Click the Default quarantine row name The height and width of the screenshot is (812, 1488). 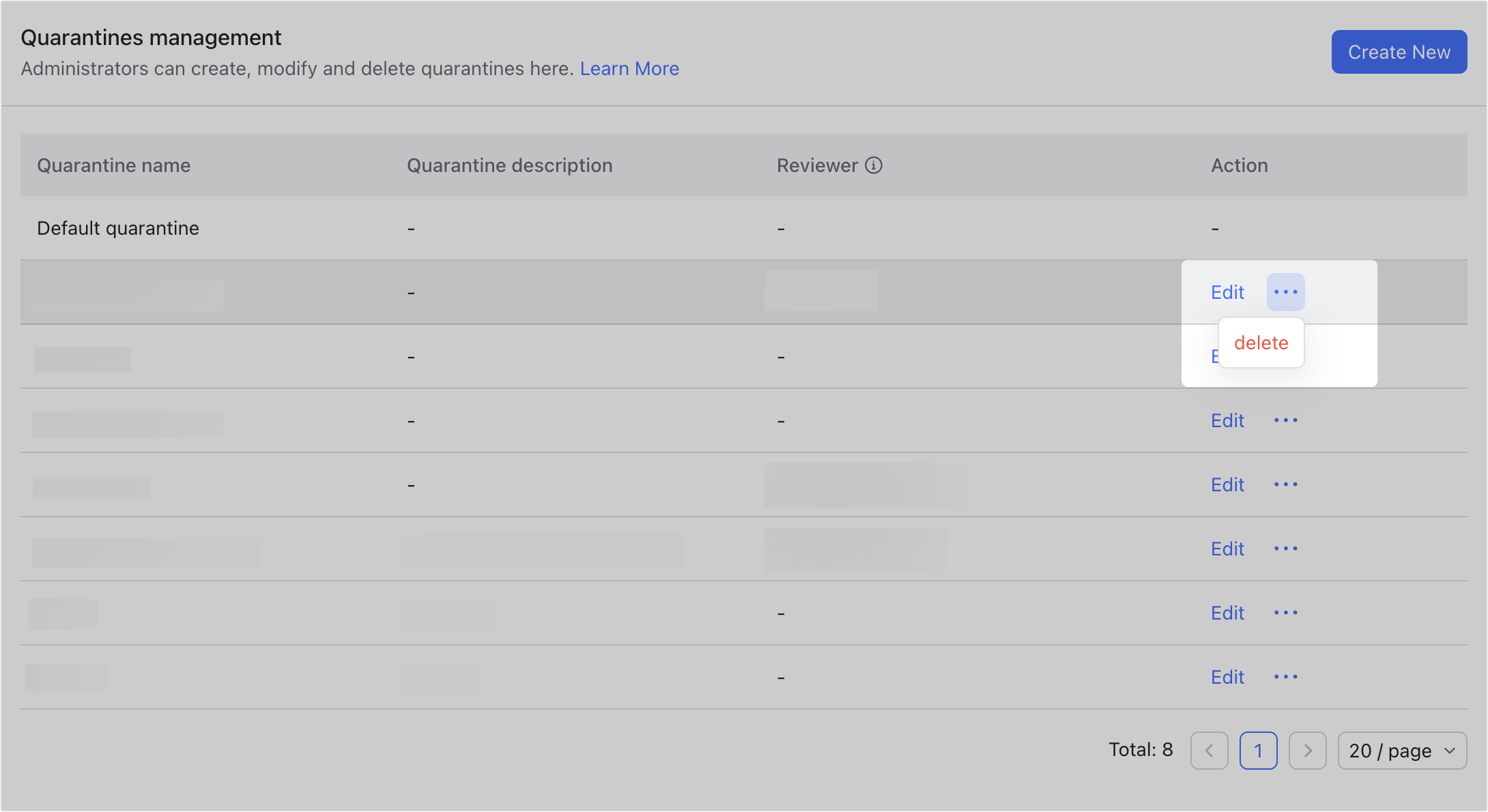[x=118, y=228]
